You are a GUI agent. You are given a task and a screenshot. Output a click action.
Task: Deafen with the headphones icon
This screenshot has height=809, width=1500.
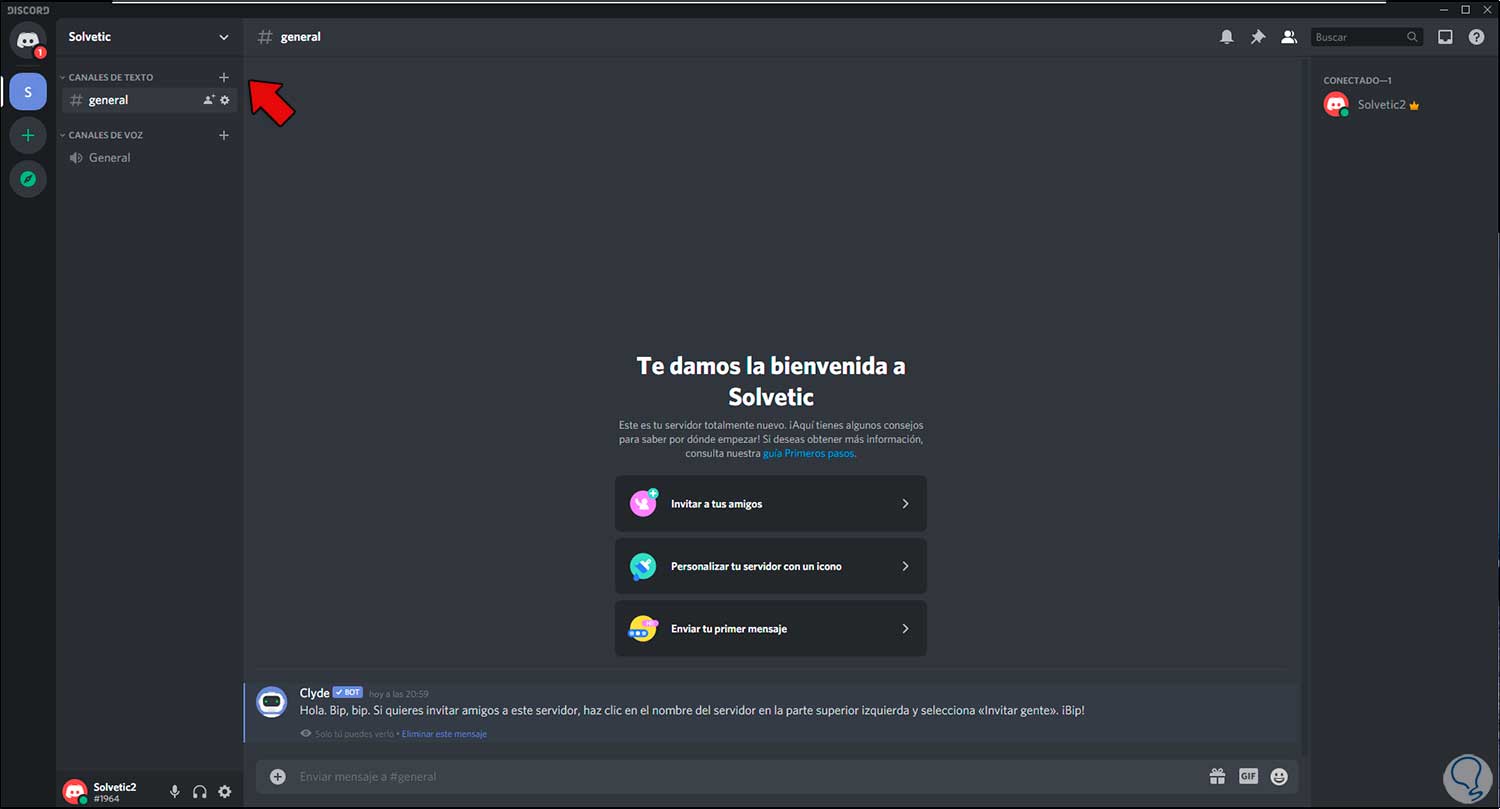pos(200,792)
